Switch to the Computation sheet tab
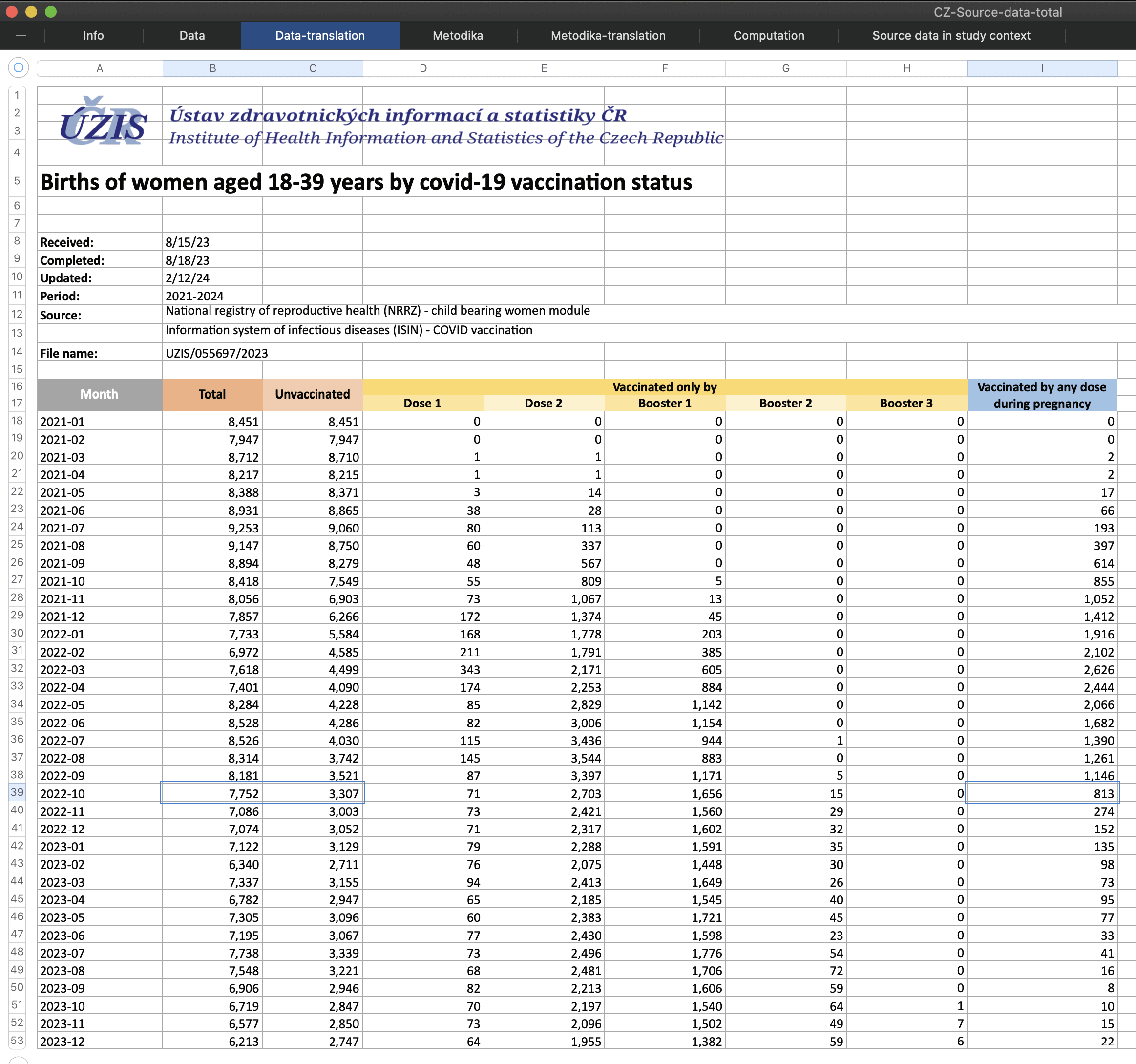 pyautogui.click(x=769, y=36)
